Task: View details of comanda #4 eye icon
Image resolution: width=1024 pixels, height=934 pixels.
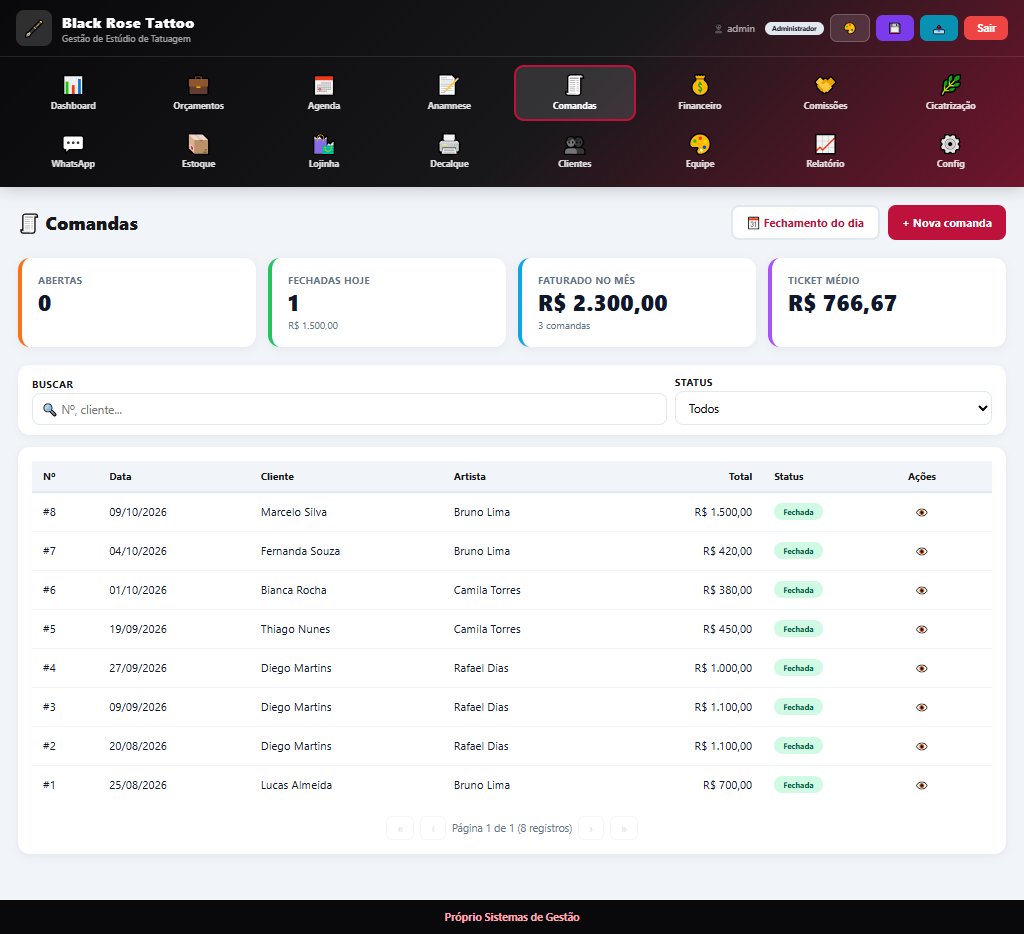Action: [921, 668]
